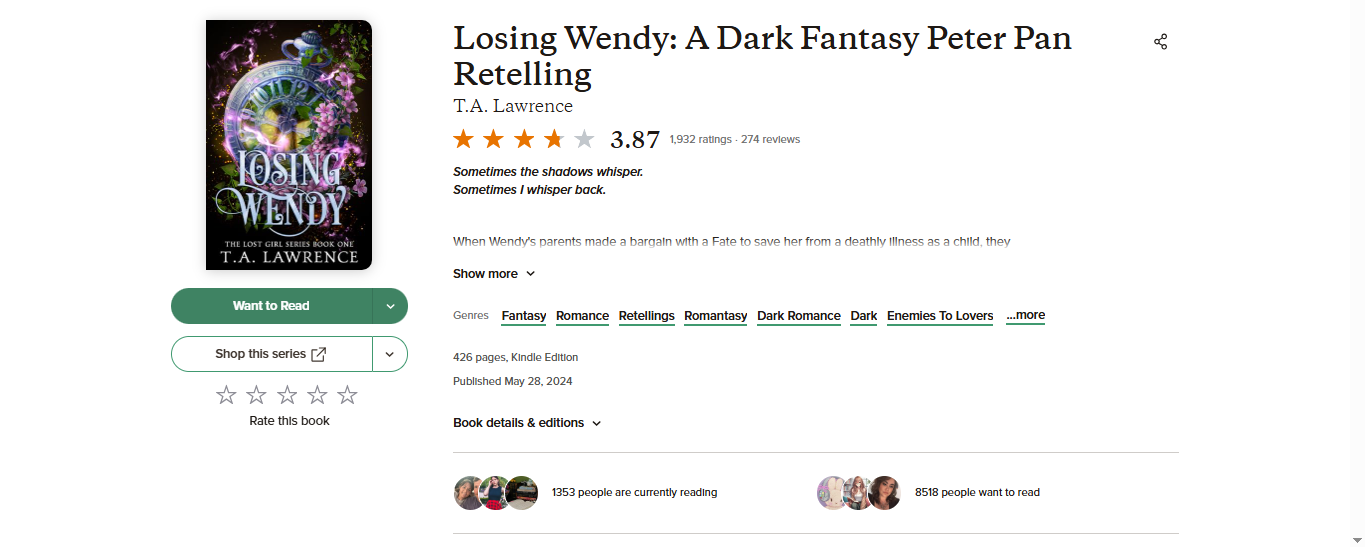The image size is (1365, 547).
Task: Rate this book one star
Action: tap(226, 395)
